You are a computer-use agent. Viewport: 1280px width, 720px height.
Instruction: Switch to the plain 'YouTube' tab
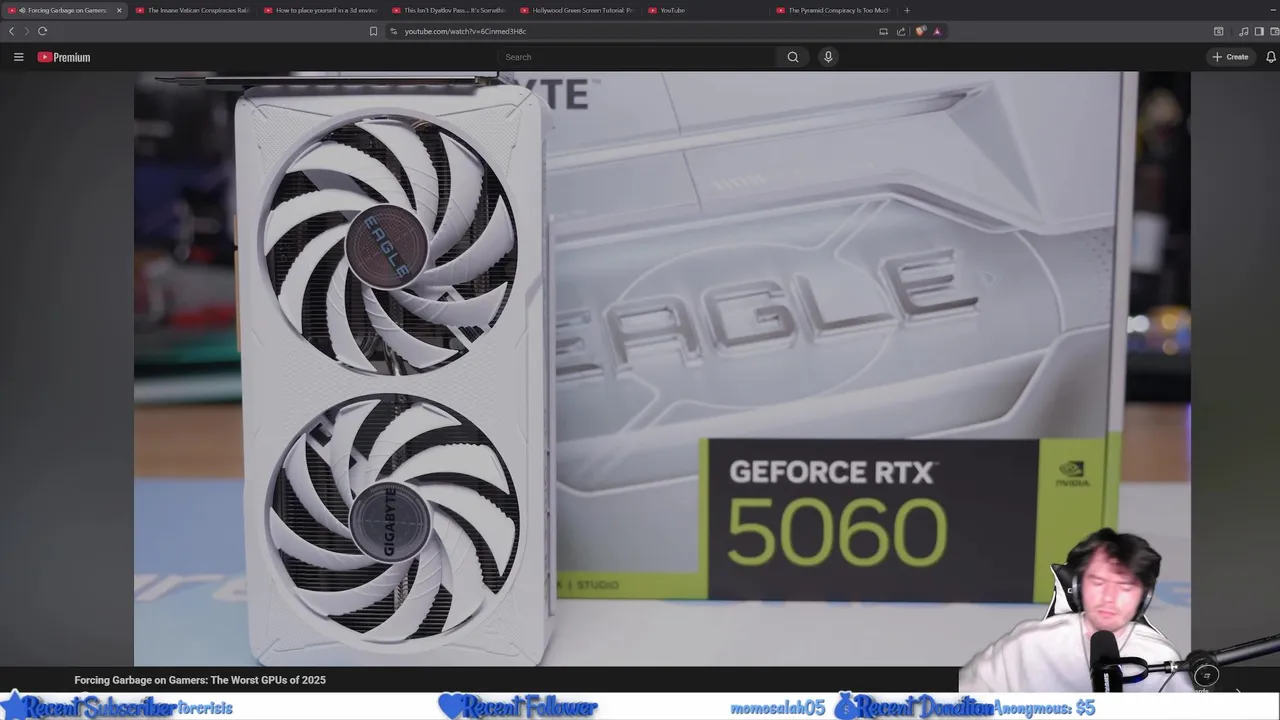705,10
